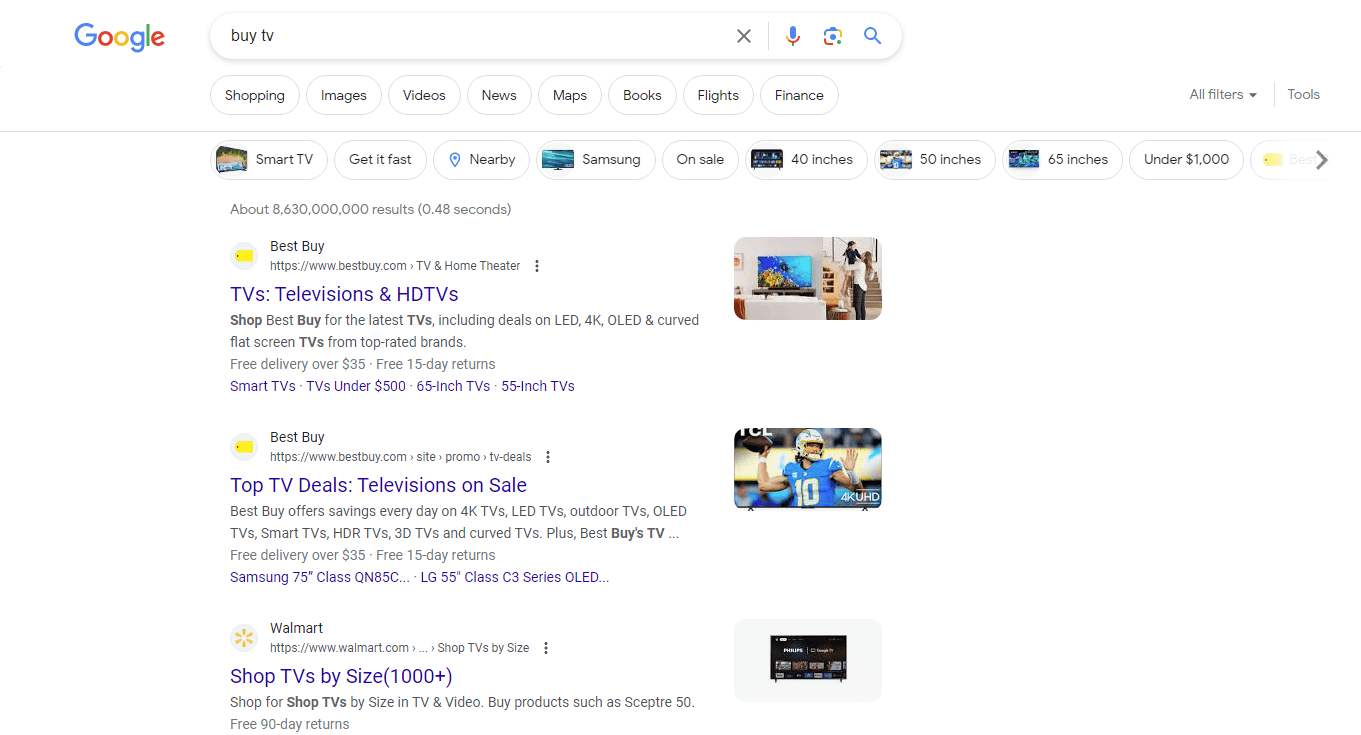Apply the Get it fast filter chip
Viewport: 1361px width, 735px height.
coord(380,159)
